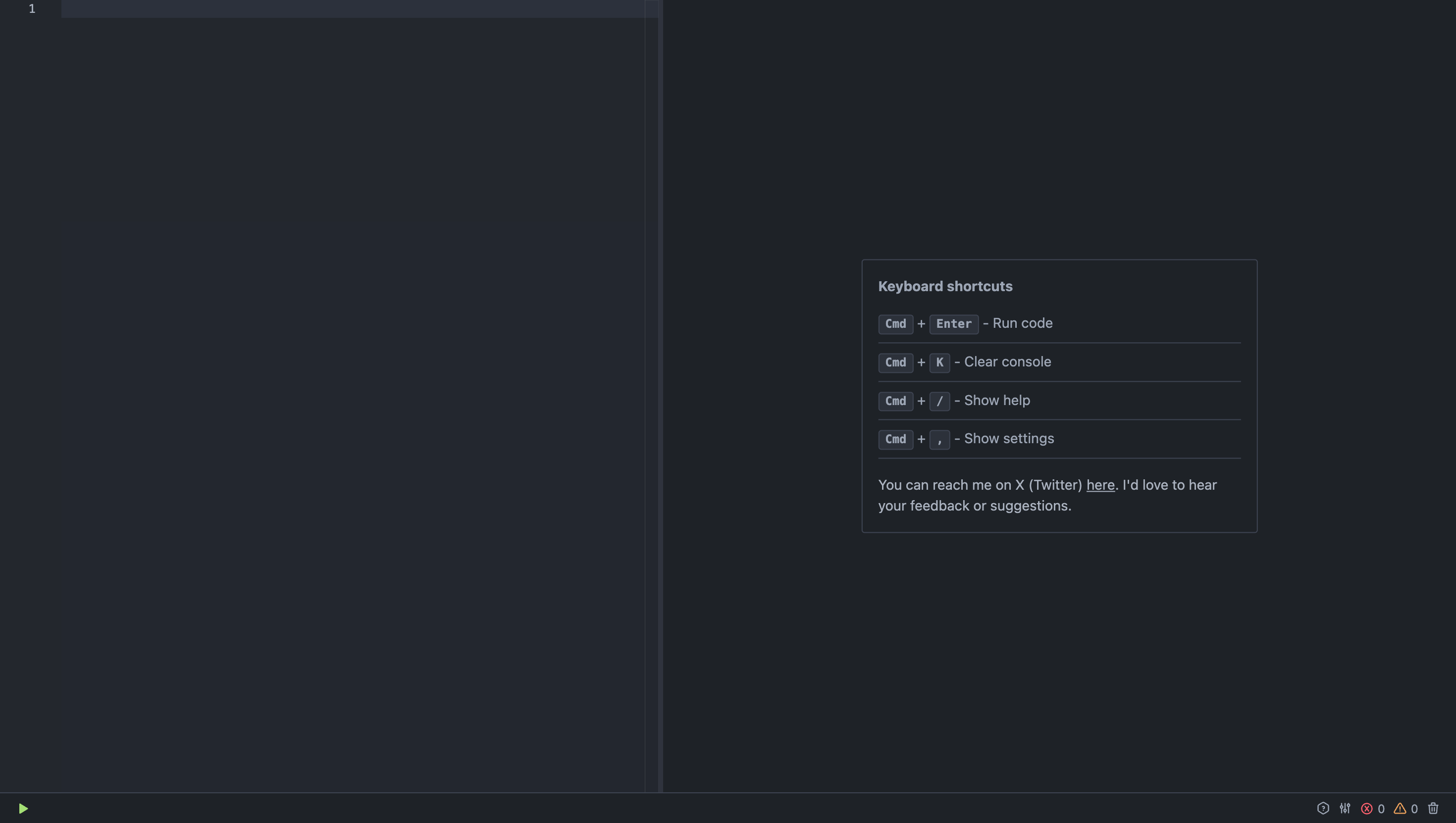Click the comma key badge for Show settings
Image resolution: width=1456 pixels, height=823 pixels.
939,439
